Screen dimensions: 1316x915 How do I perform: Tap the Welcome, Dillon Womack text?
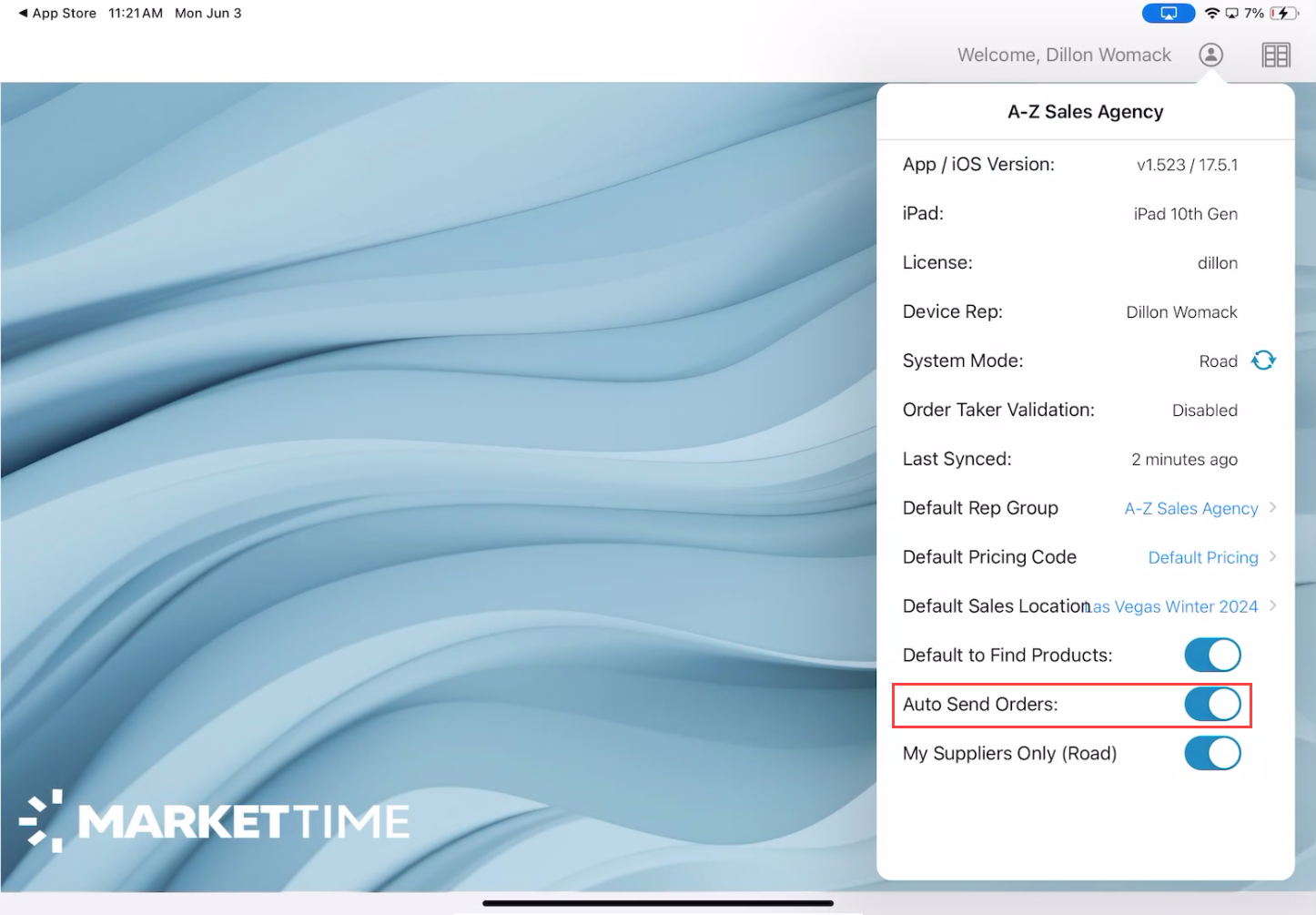tap(1064, 56)
